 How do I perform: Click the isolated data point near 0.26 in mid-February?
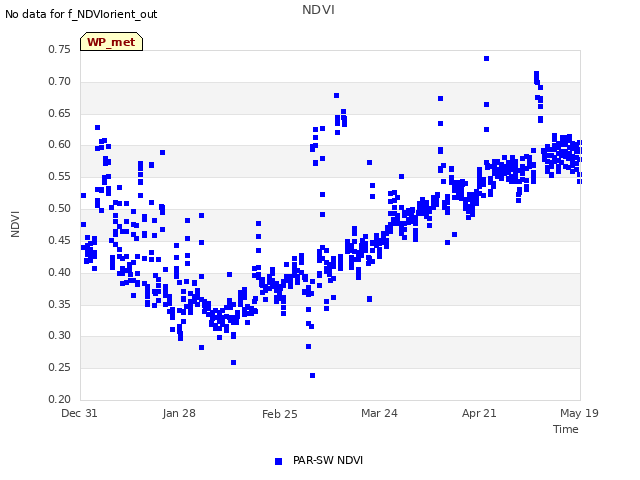click(233, 362)
